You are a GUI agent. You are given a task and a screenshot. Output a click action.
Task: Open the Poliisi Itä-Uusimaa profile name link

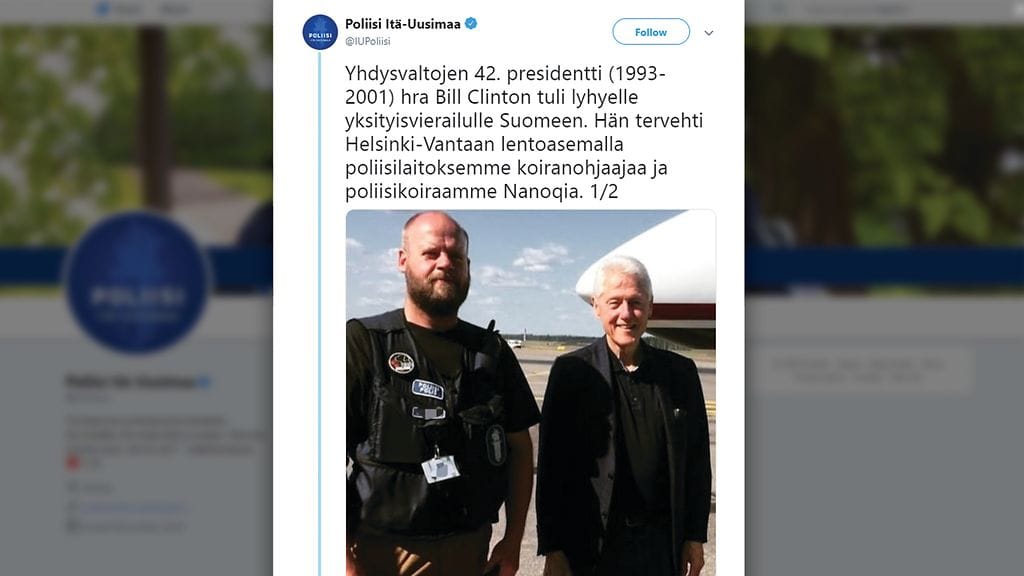[x=402, y=24]
